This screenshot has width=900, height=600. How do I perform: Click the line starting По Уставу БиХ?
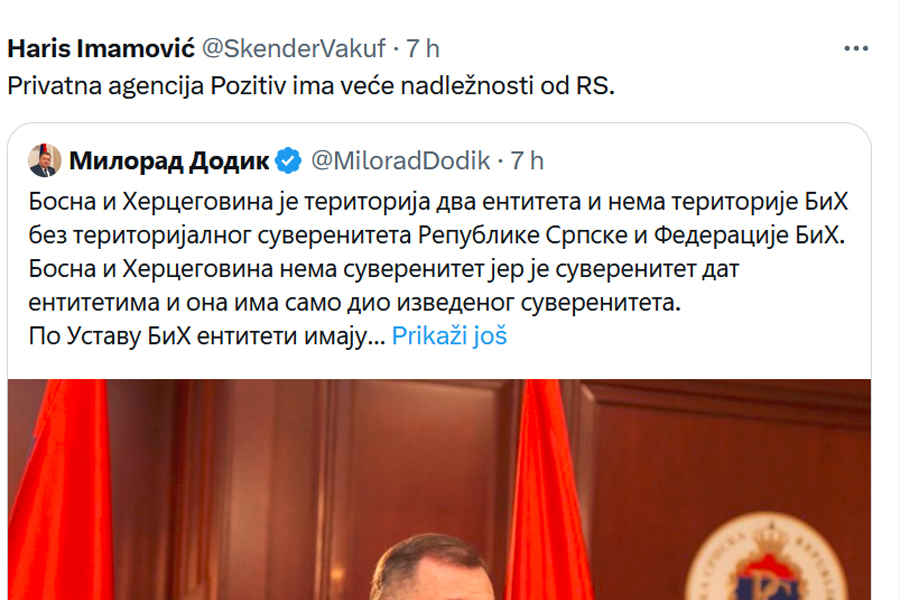tap(207, 336)
